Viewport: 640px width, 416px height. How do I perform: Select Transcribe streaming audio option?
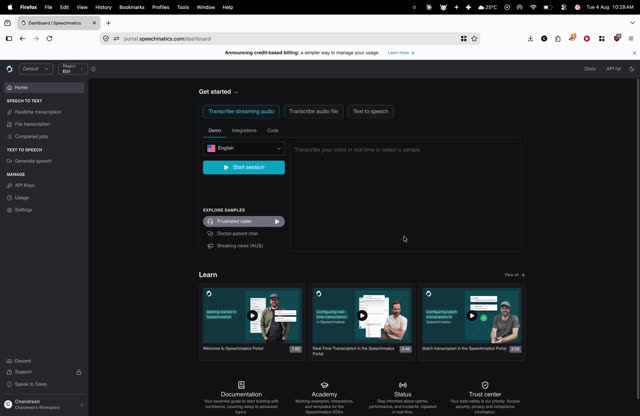241,111
